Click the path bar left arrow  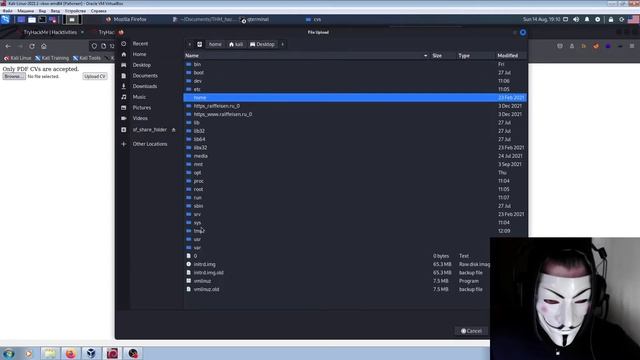189,44
